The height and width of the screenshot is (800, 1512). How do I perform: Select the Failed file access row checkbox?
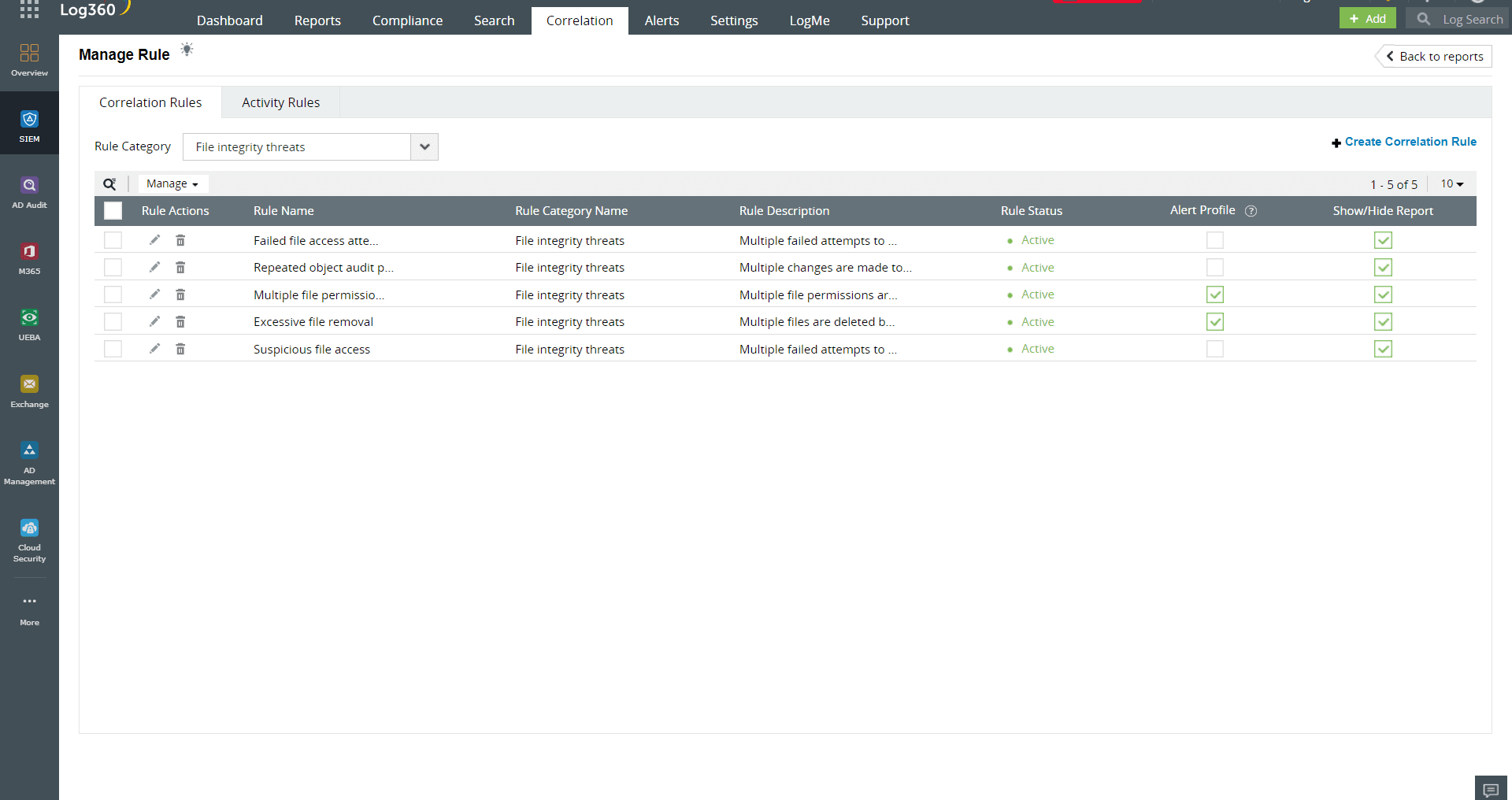point(113,240)
